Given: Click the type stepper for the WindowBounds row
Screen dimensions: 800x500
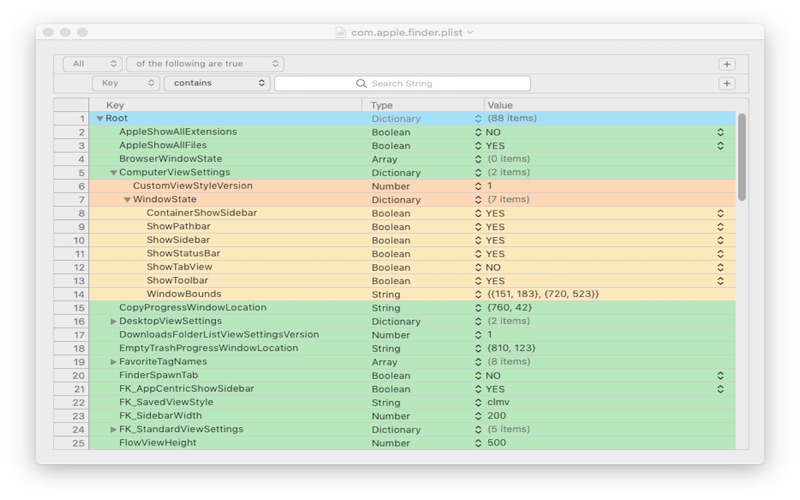Looking at the screenshot, I should 478,294.
